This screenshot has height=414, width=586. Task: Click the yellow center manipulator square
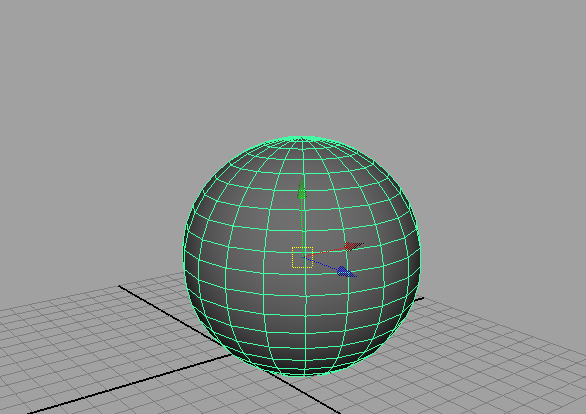coord(302,257)
